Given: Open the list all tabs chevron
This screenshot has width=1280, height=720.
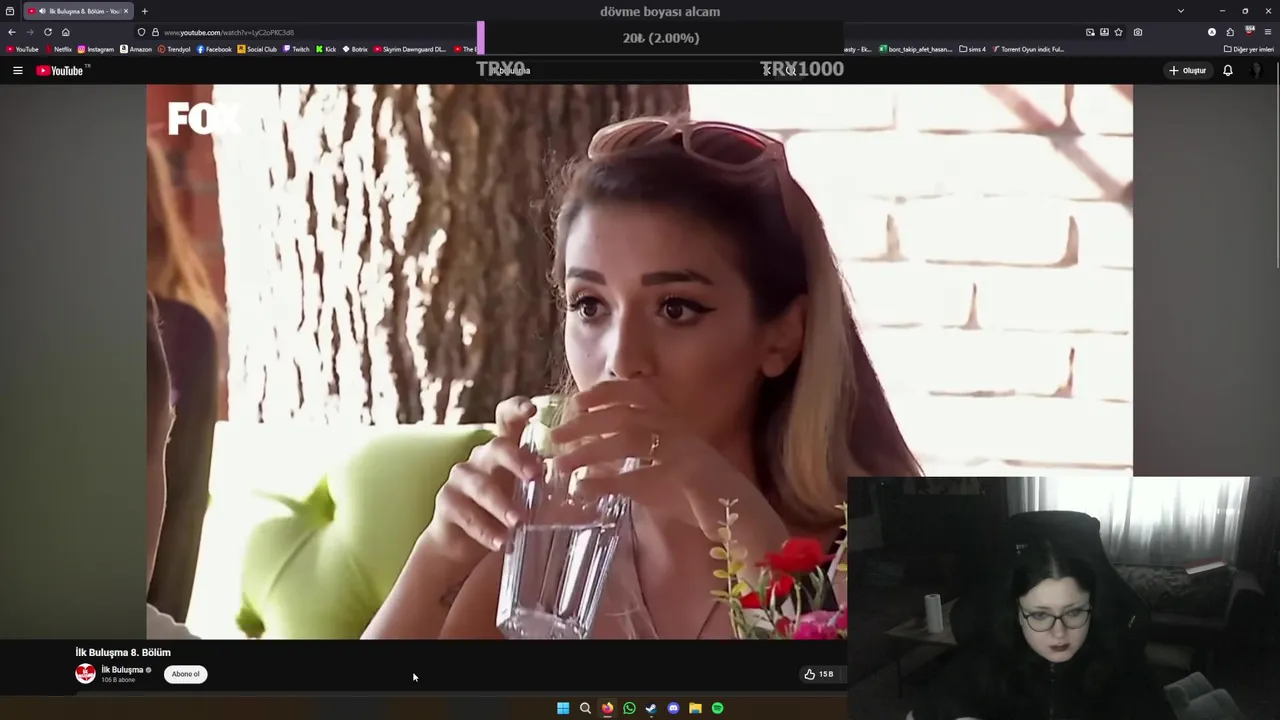Looking at the screenshot, I should 1180,11.
